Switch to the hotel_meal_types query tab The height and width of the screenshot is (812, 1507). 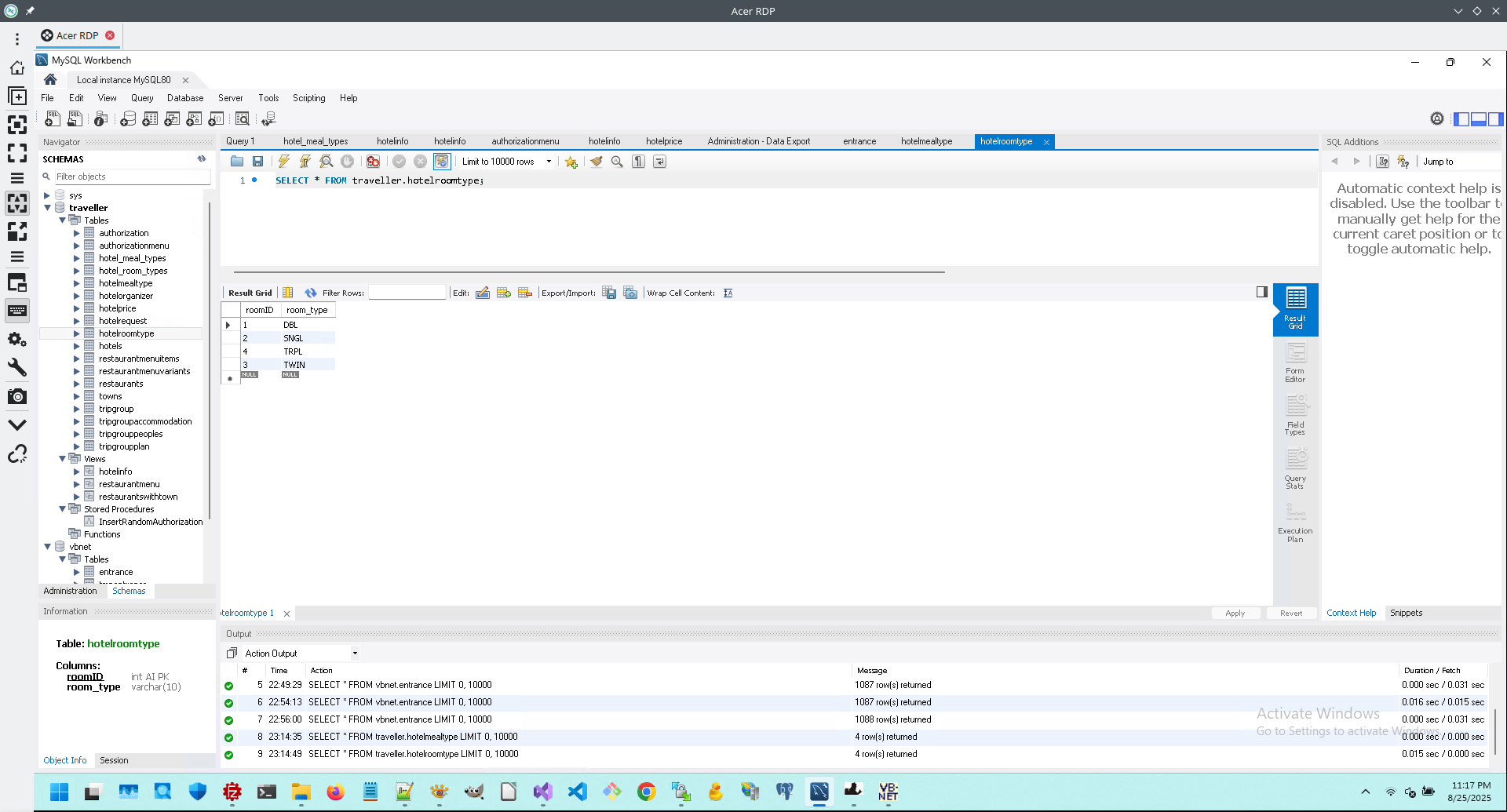click(x=316, y=141)
